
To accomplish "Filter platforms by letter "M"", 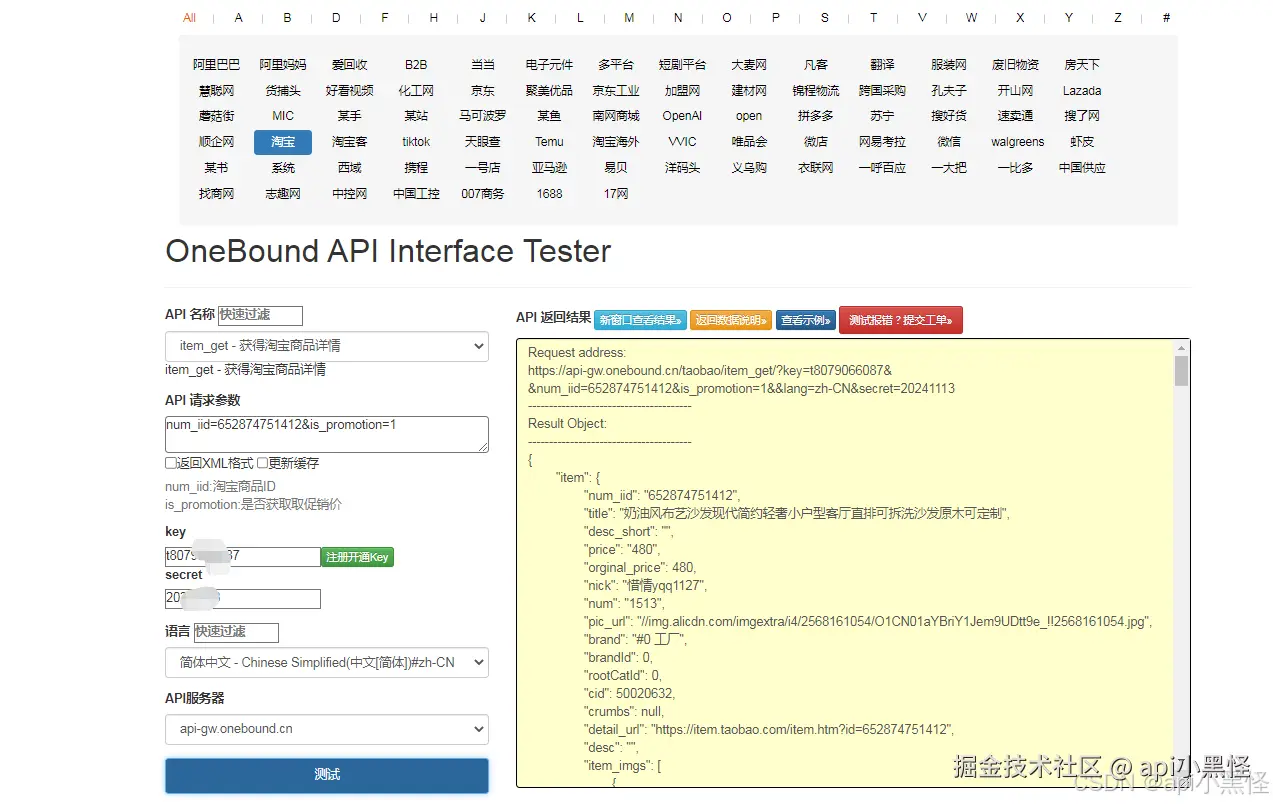I will (x=629, y=18).
